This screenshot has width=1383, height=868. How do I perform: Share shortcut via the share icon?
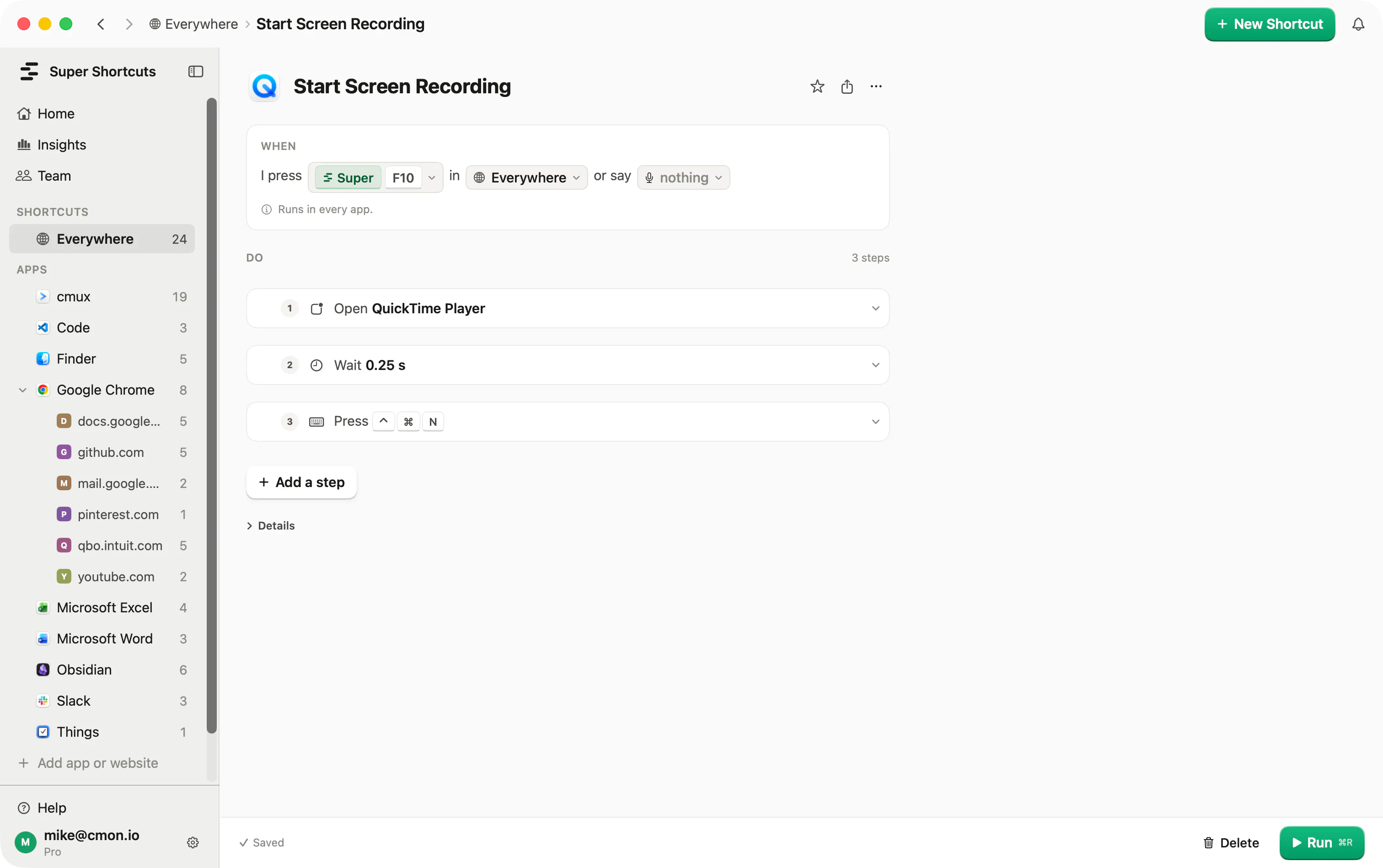pos(847,86)
